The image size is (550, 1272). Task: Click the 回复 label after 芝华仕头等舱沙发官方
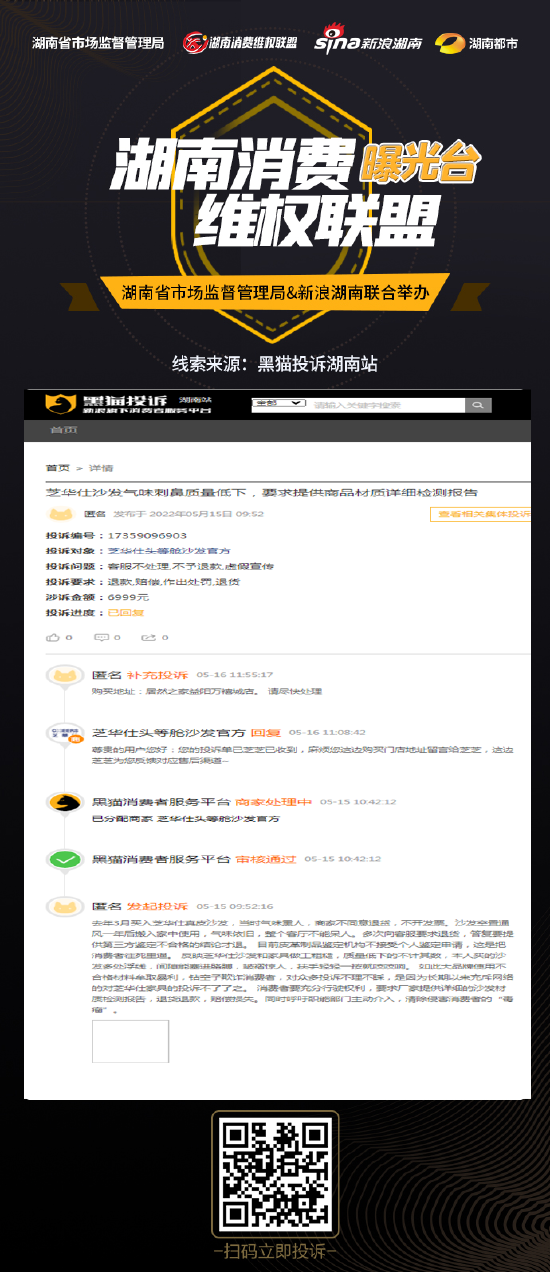(x=265, y=733)
